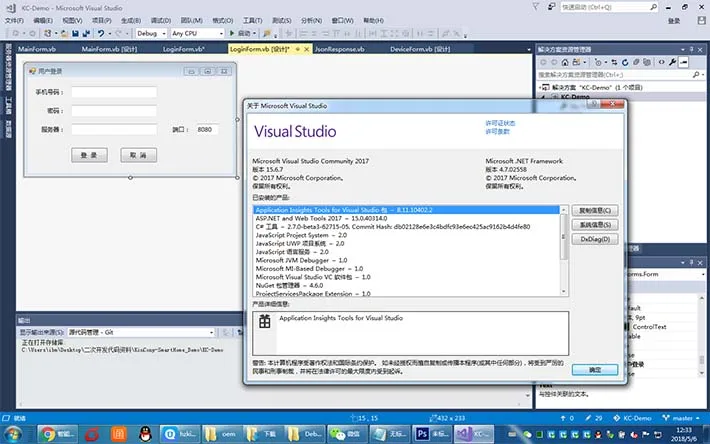Image resolution: width=710 pixels, height=444 pixels.
Task: Click the Solution Explorer search magnifier icon
Action: tap(696, 75)
